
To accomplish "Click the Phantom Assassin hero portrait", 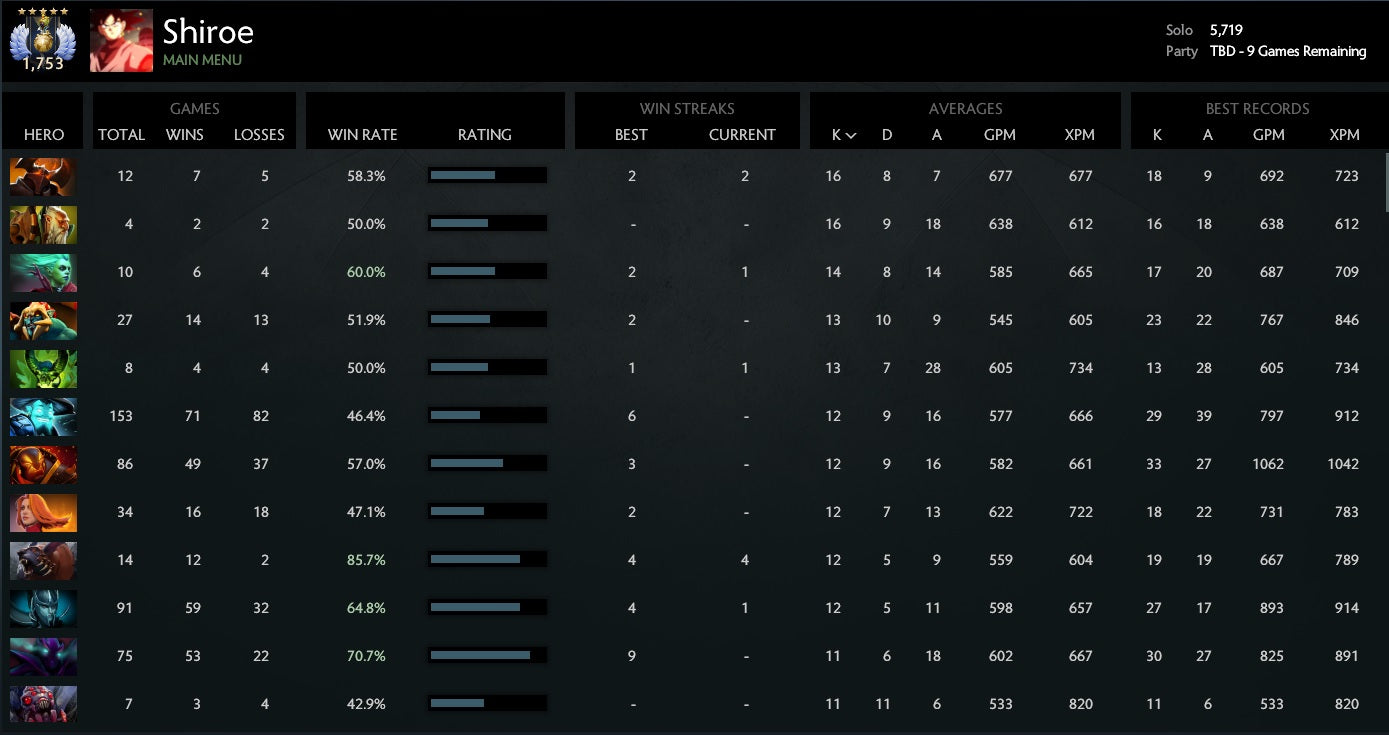I will [43, 608].
